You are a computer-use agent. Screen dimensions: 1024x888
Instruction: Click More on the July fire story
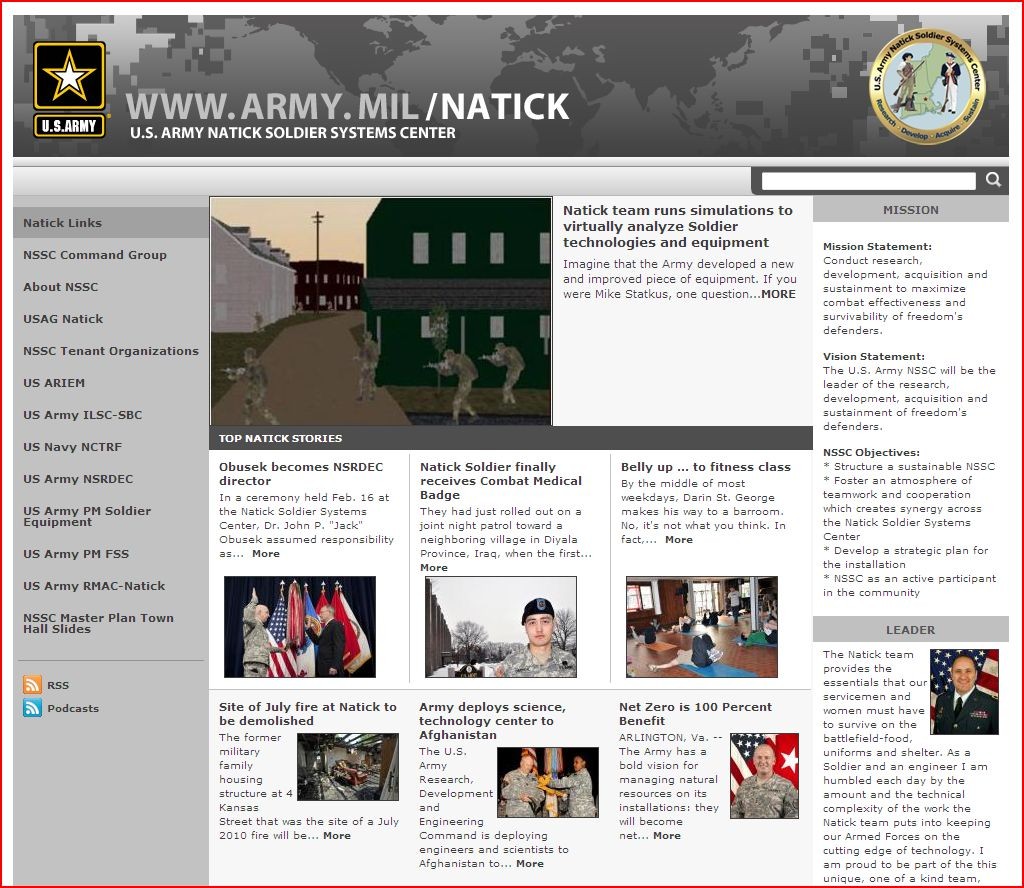click(x=336, y=835)
